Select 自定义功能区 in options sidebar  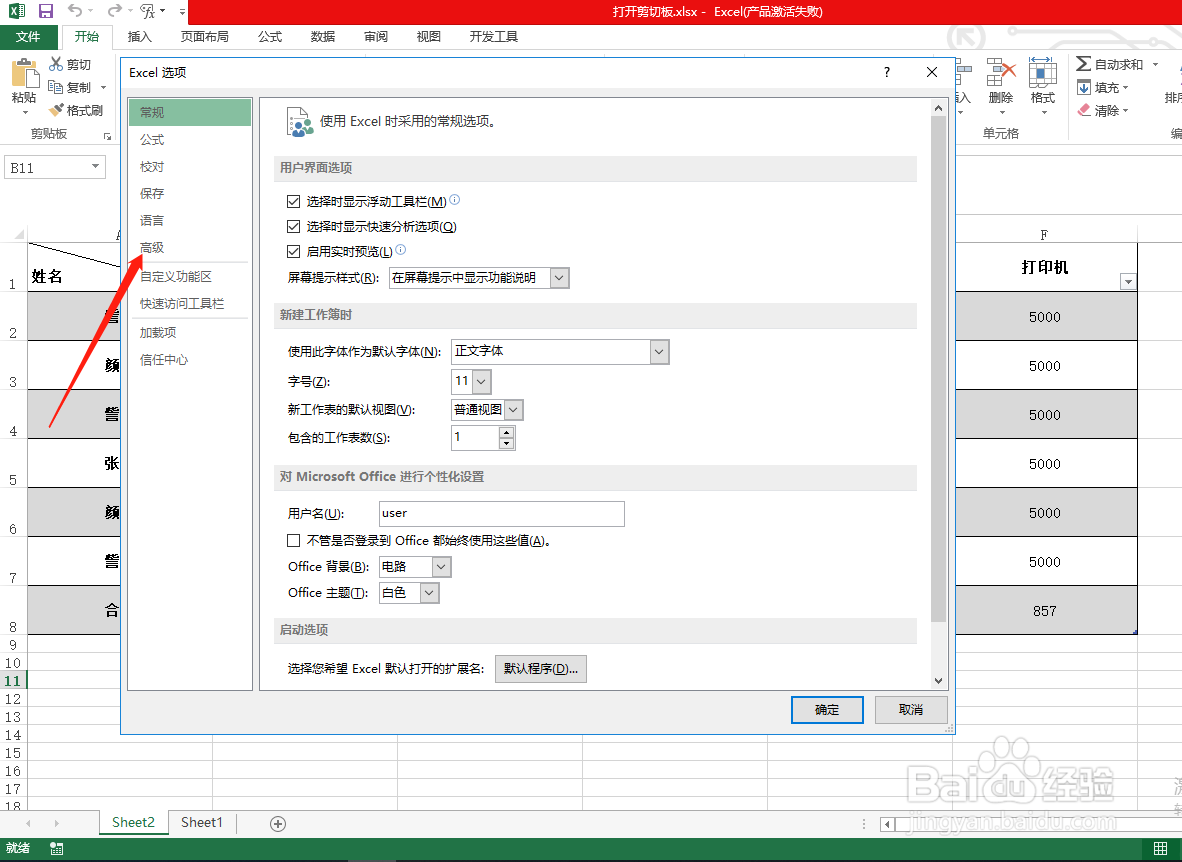click(189, 277)
